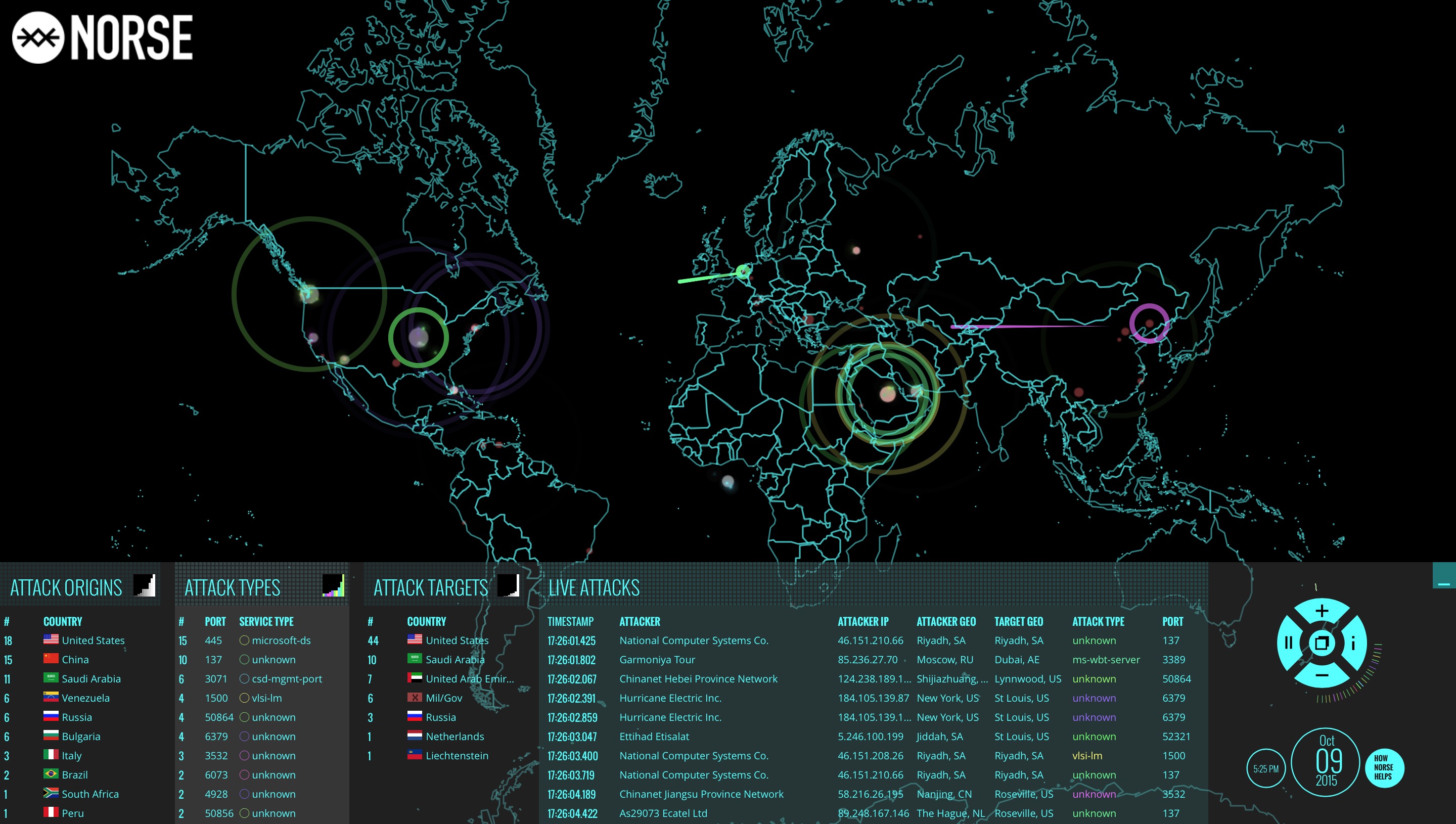Open the info button on control wheel
The width and height of the screenshot is (1456, 824).
pos(1353,644)
